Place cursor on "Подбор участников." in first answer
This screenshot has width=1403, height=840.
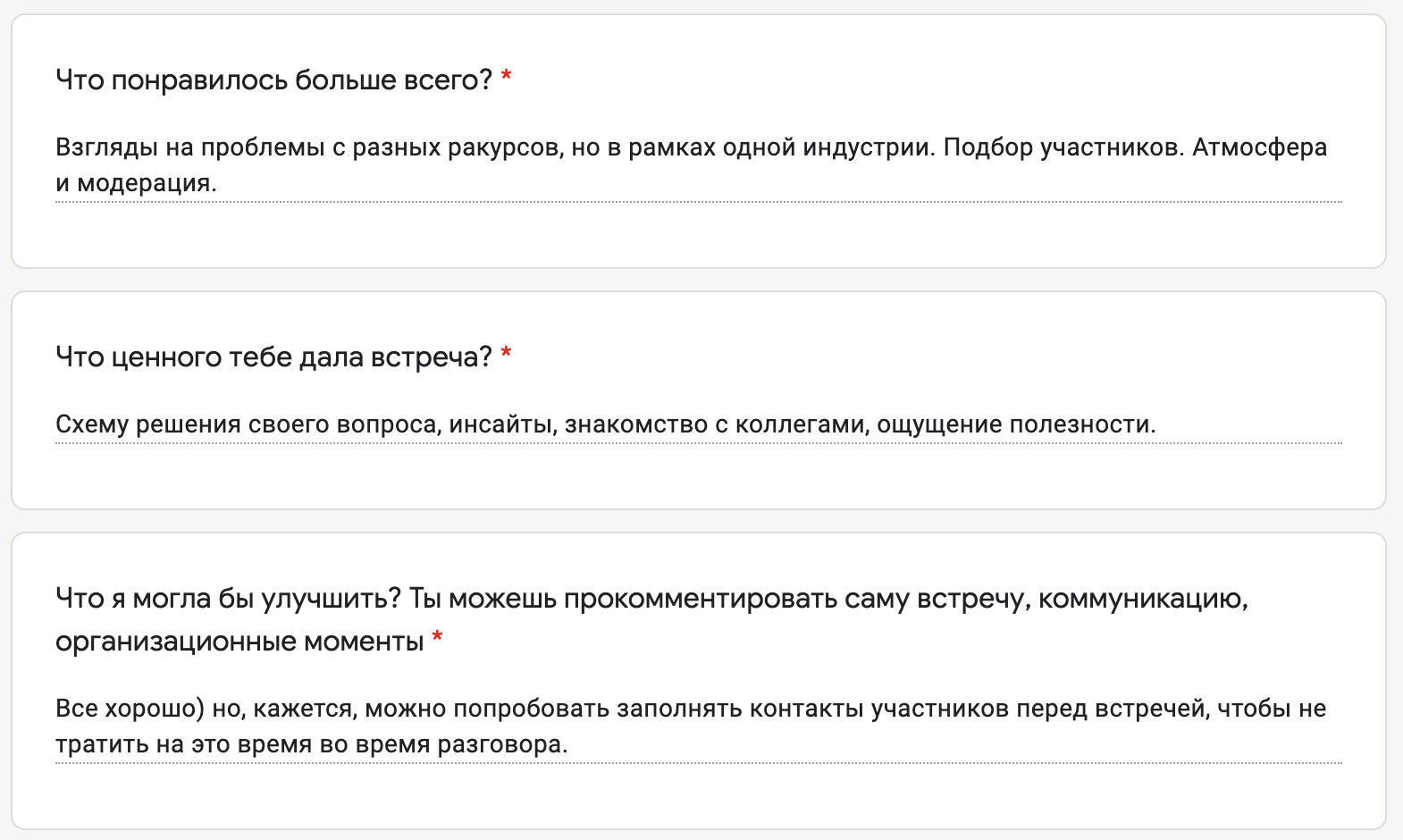click(1063, 147)
